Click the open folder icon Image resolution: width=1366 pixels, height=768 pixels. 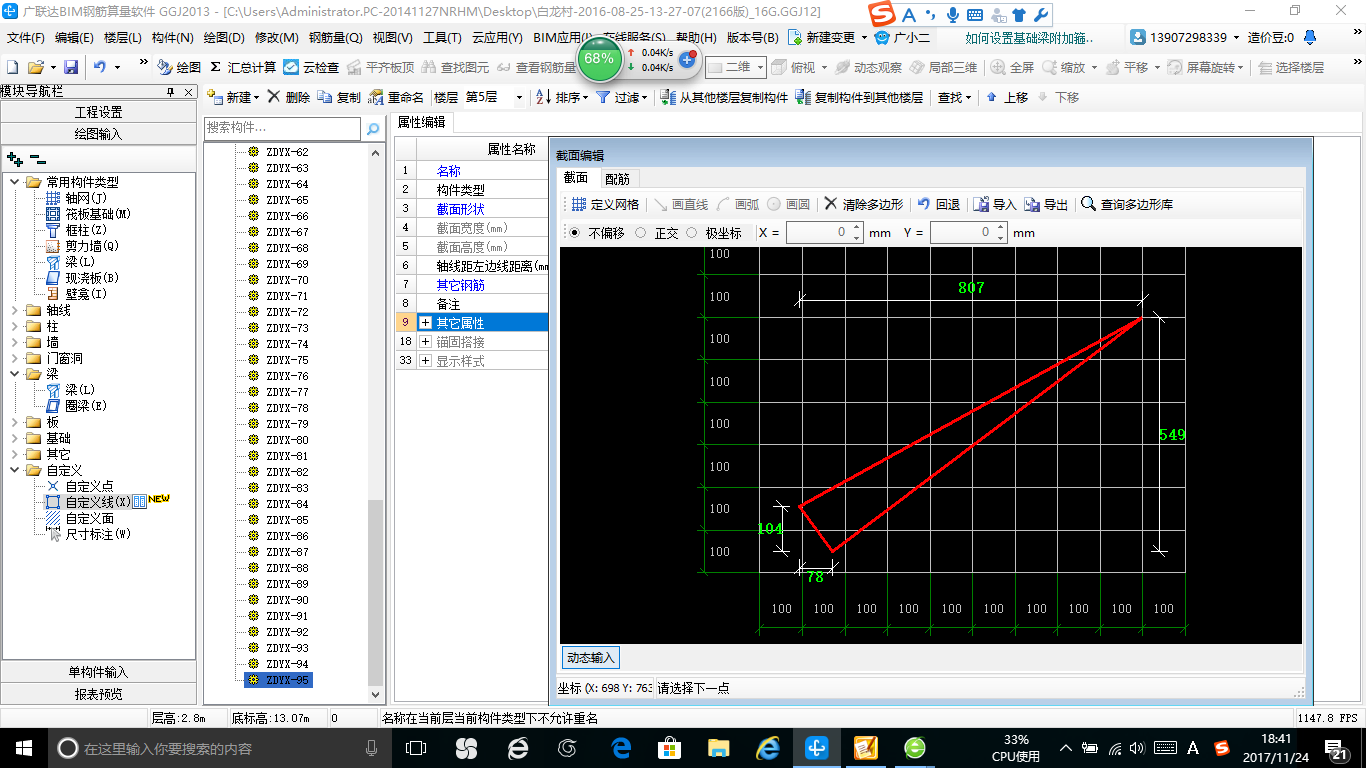[35, 67]
